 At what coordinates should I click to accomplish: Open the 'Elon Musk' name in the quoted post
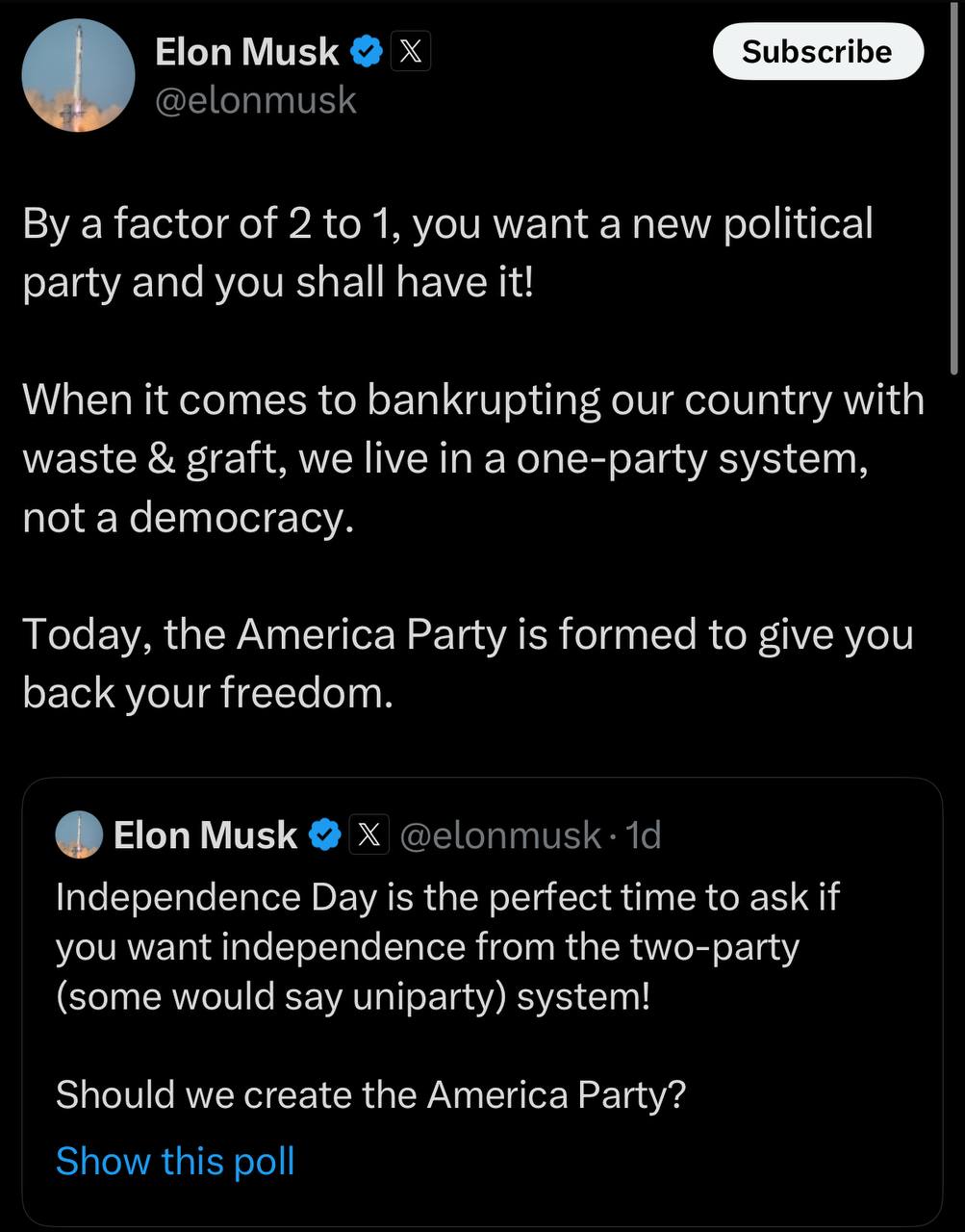(x=205, y=835)
